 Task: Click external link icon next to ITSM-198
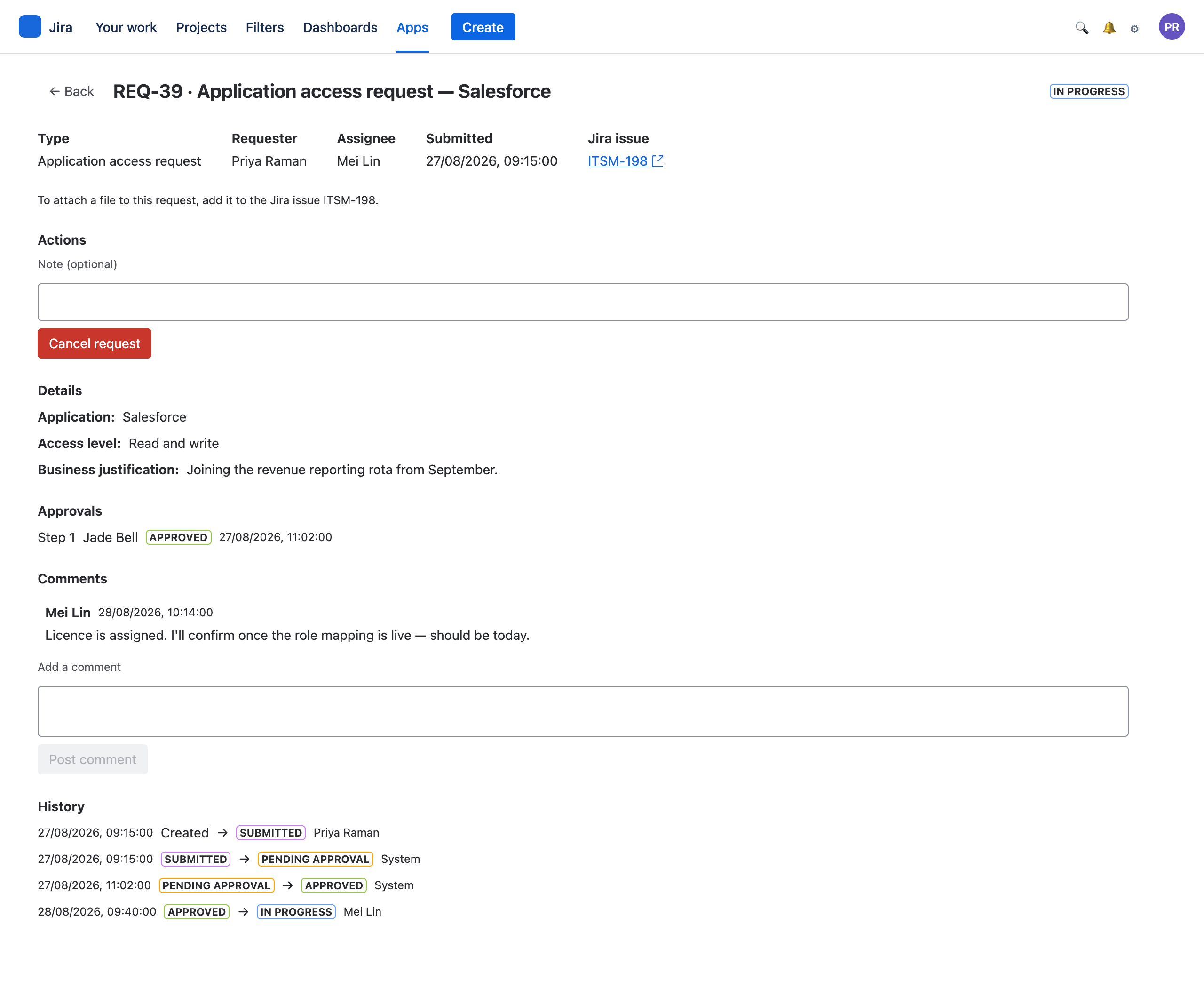[658, 161]
